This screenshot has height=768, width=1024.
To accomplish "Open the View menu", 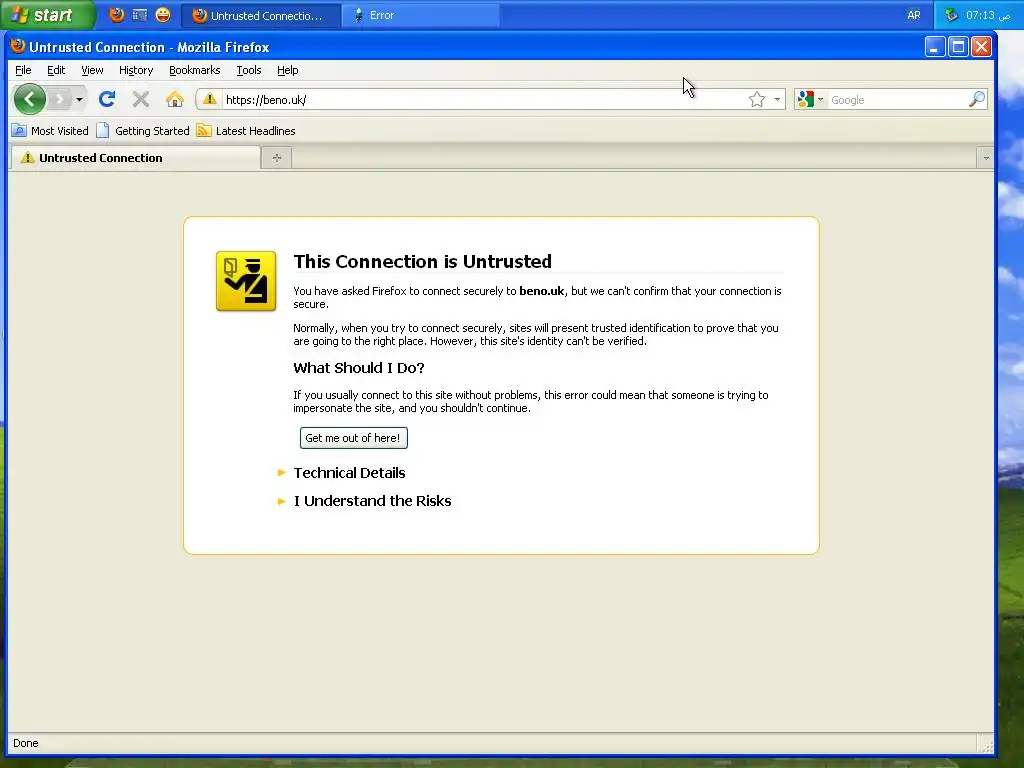I will [x=92, y=70].
